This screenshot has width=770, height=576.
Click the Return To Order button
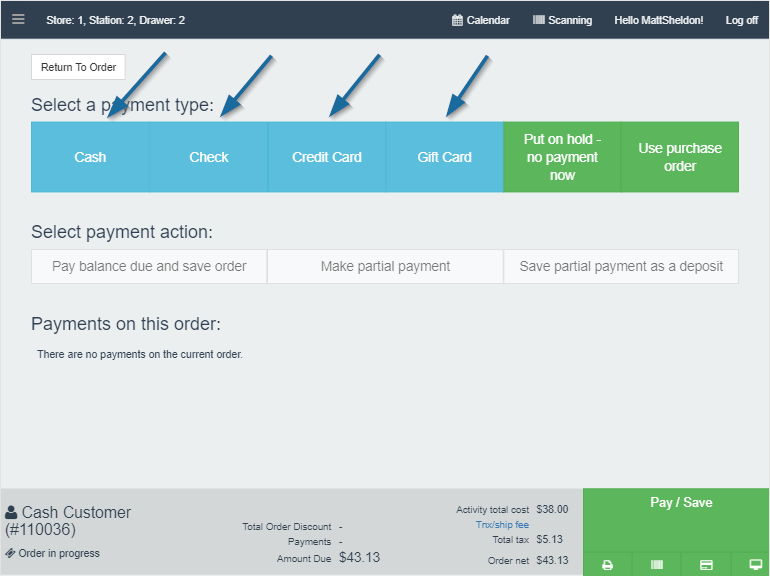pyautogui.click(x=79, y=67)
